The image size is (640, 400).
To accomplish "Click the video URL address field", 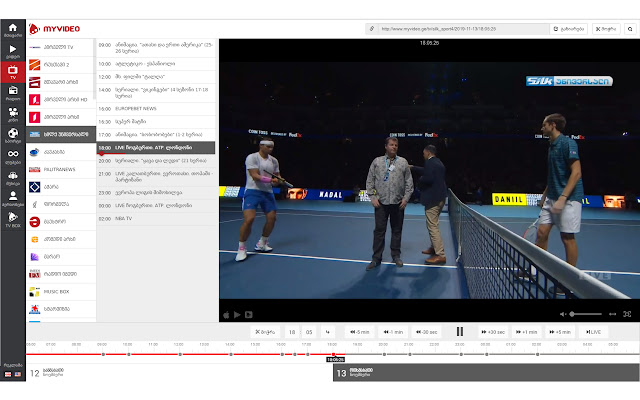I will click(463, 29).
